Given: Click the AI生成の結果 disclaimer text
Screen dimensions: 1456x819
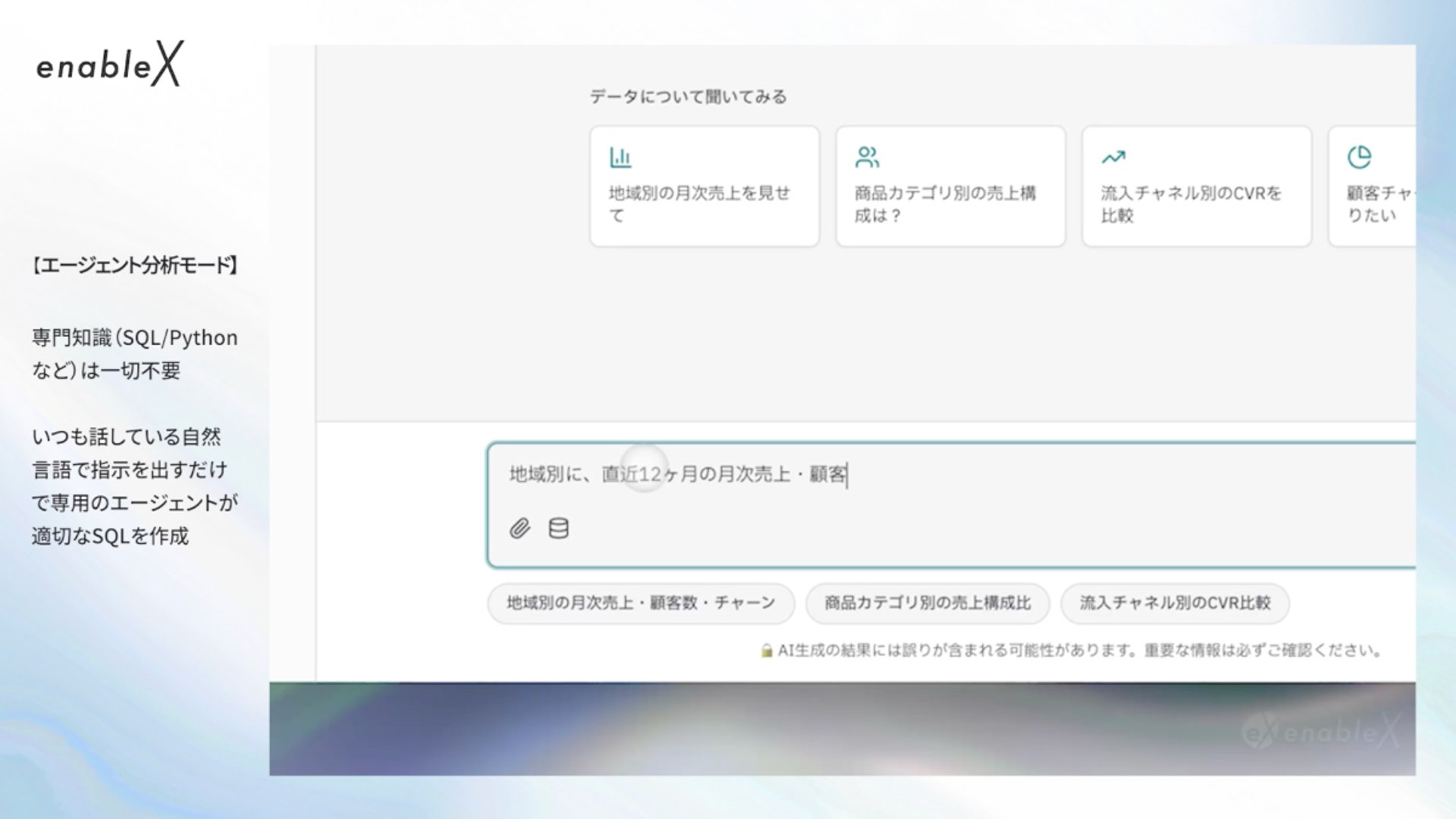Looking at the screenshot, I should tap(1080, 651).
